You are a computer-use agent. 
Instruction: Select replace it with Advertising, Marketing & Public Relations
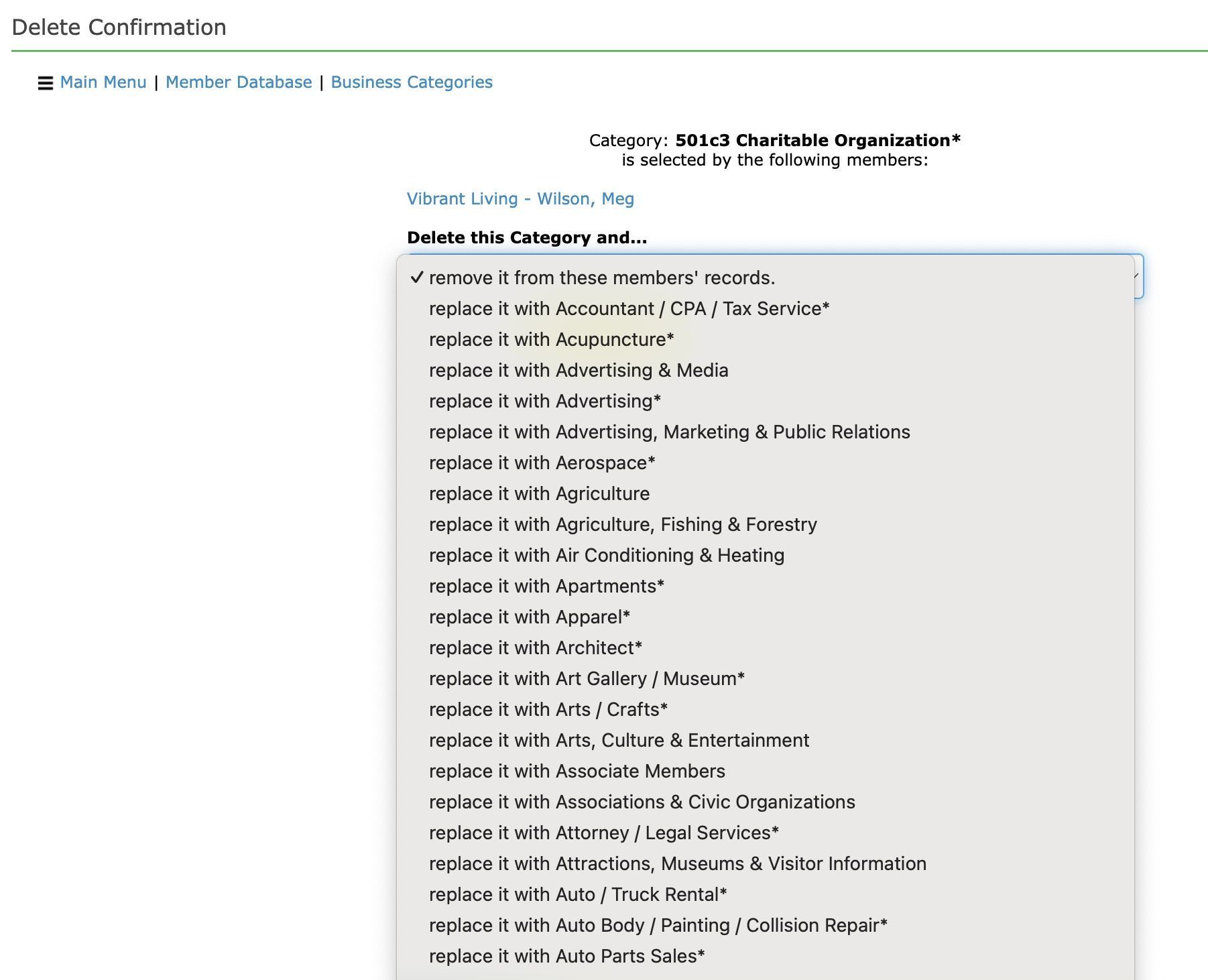coord(670,432)
